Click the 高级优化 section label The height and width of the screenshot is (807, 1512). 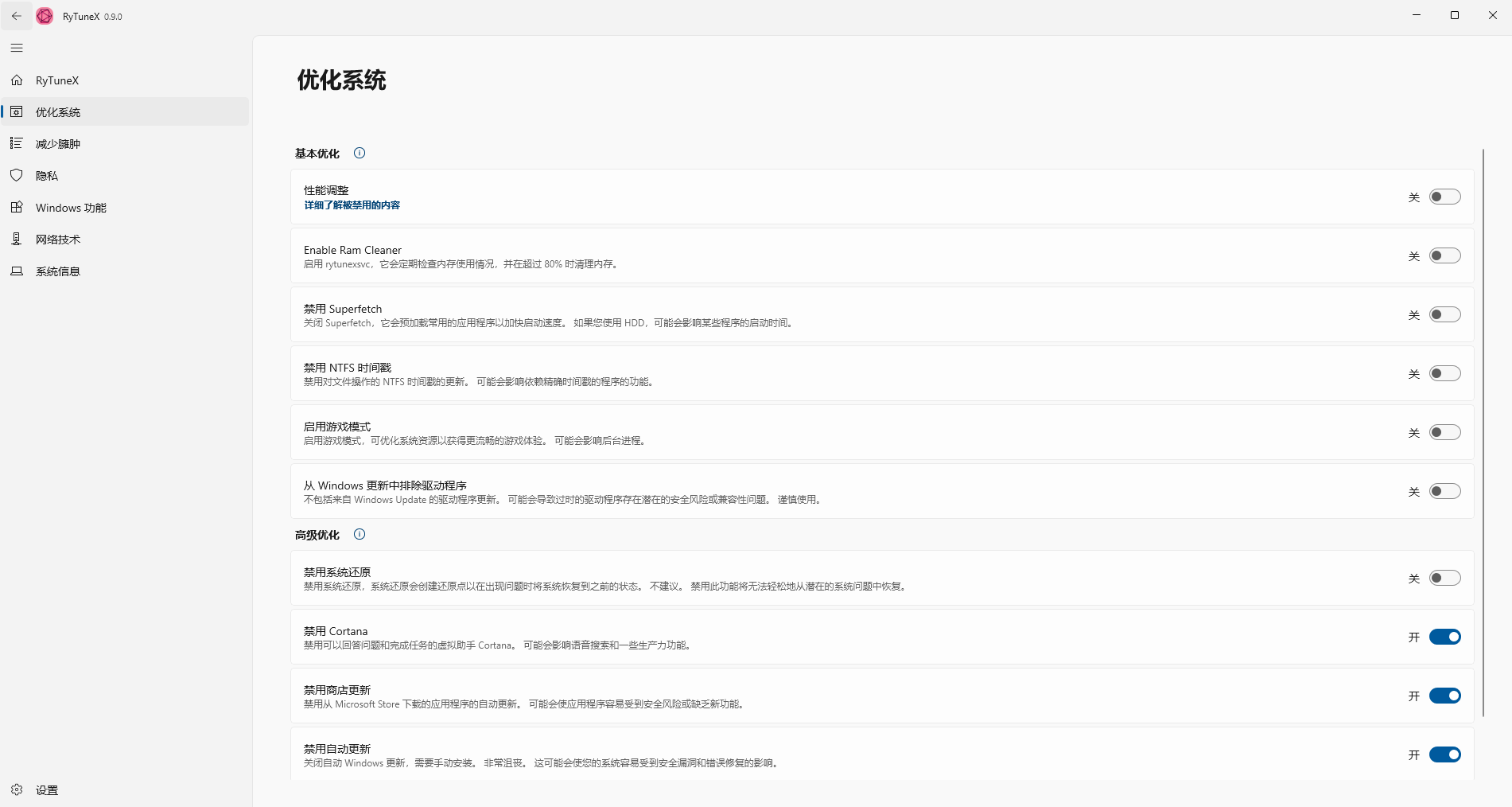coord(317,535)
